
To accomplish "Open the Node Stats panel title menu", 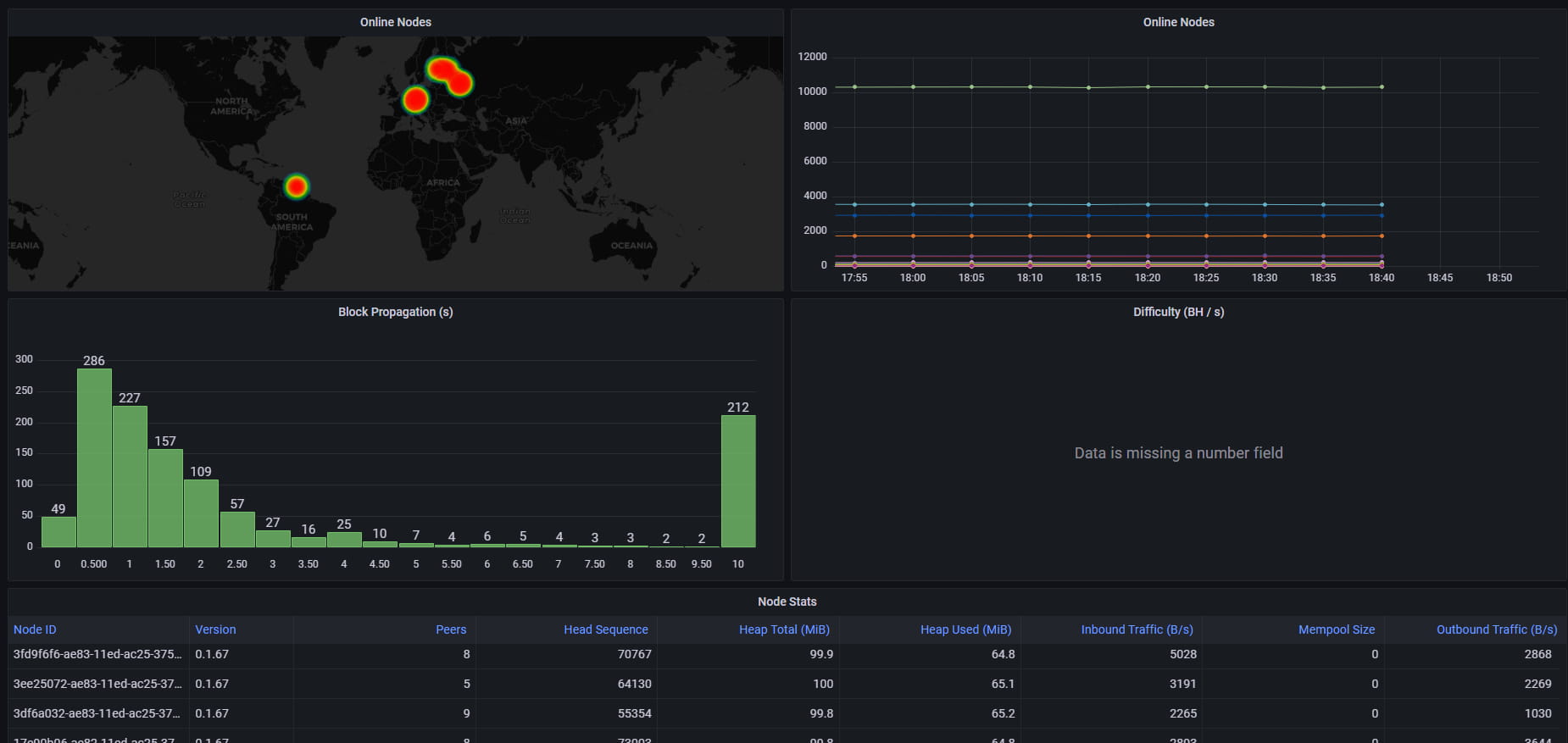I will 787,602.
